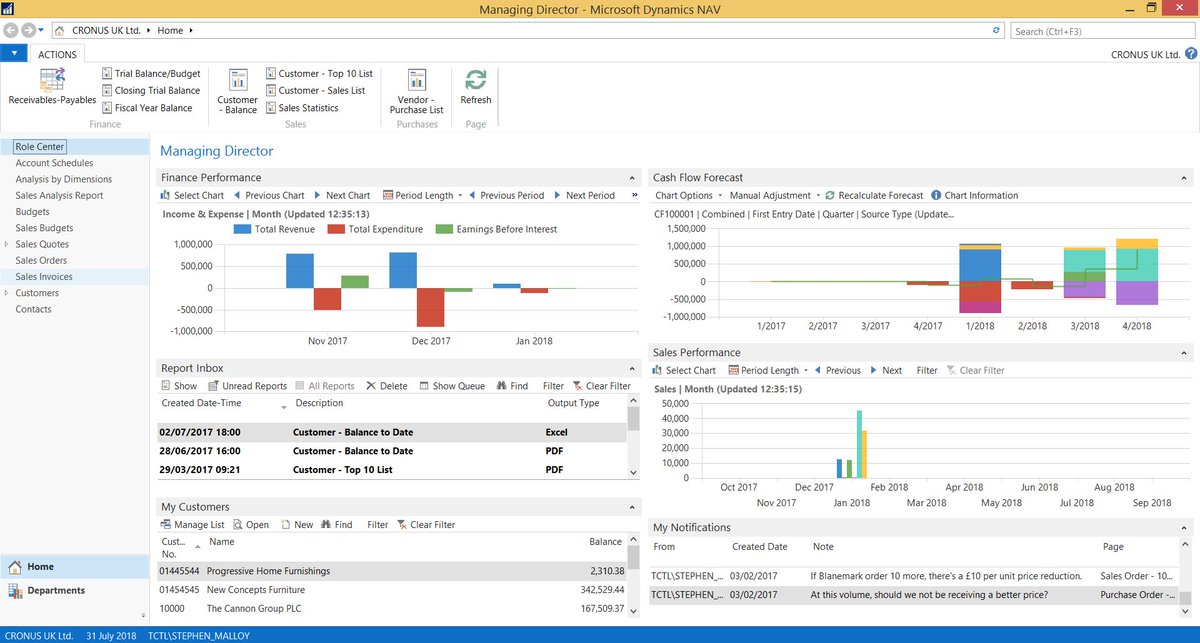The height and width of the screenshot is (643, 1200).
Task: Show more Finance Performance toolbar actions
Action: pyautogui.click(x=635, y=195)
